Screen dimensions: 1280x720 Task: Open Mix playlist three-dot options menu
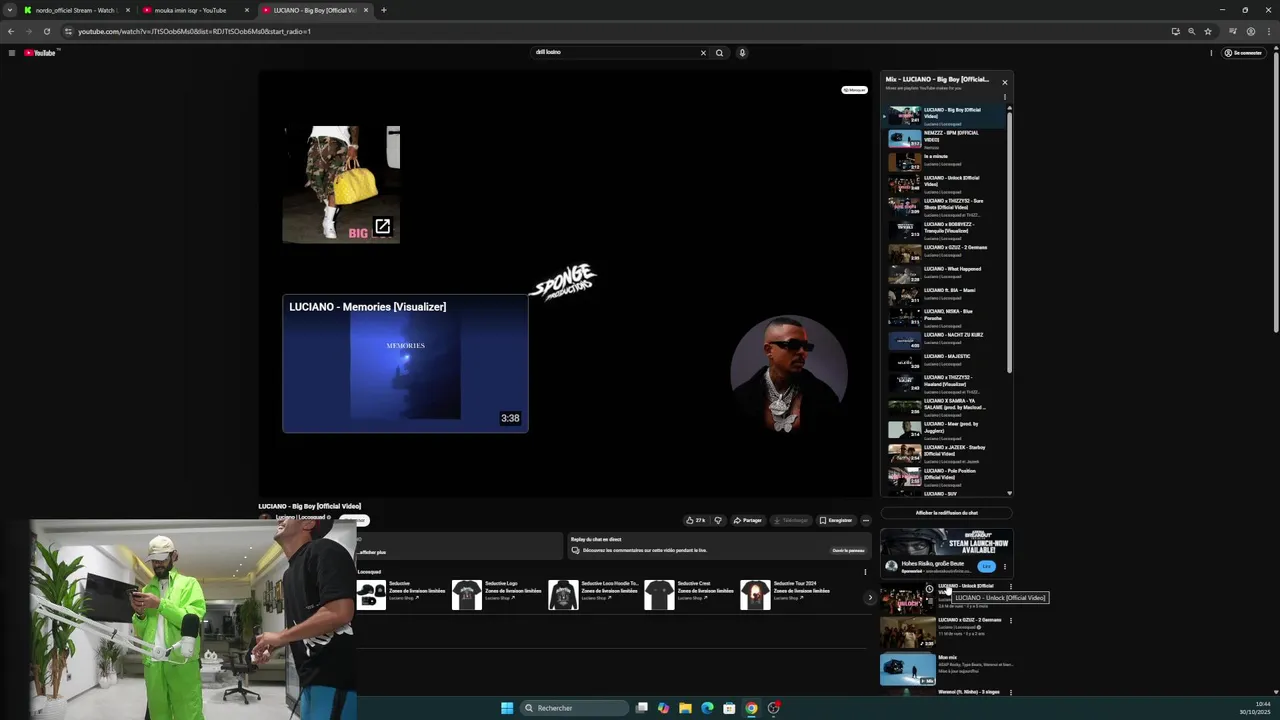[1005, 97]
